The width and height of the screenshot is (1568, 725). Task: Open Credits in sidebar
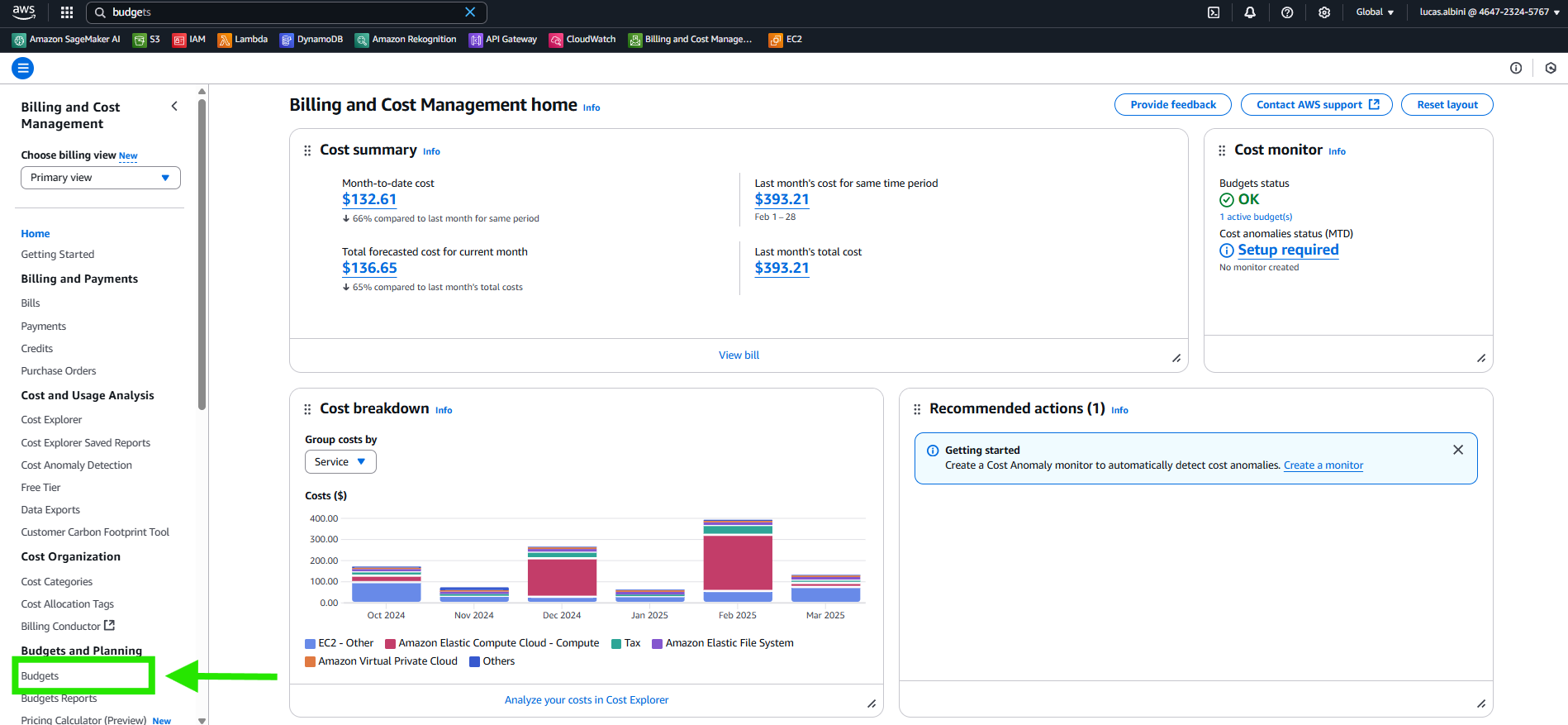(x=37, y=349)
